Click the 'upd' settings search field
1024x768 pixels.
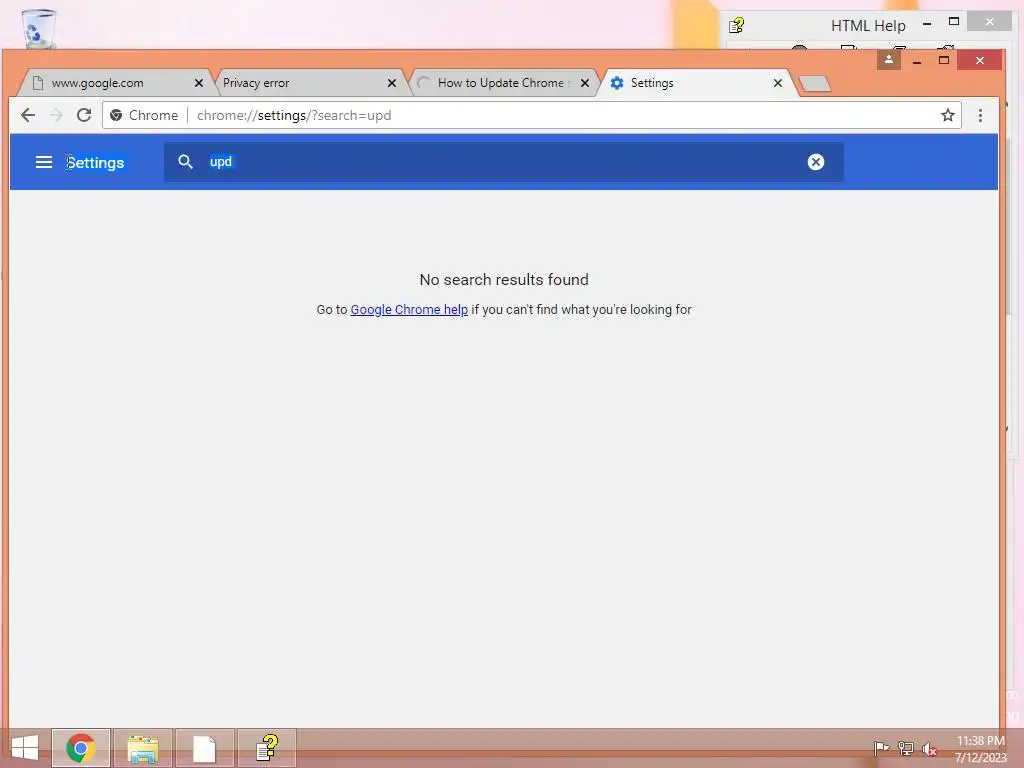click(504, 162)
